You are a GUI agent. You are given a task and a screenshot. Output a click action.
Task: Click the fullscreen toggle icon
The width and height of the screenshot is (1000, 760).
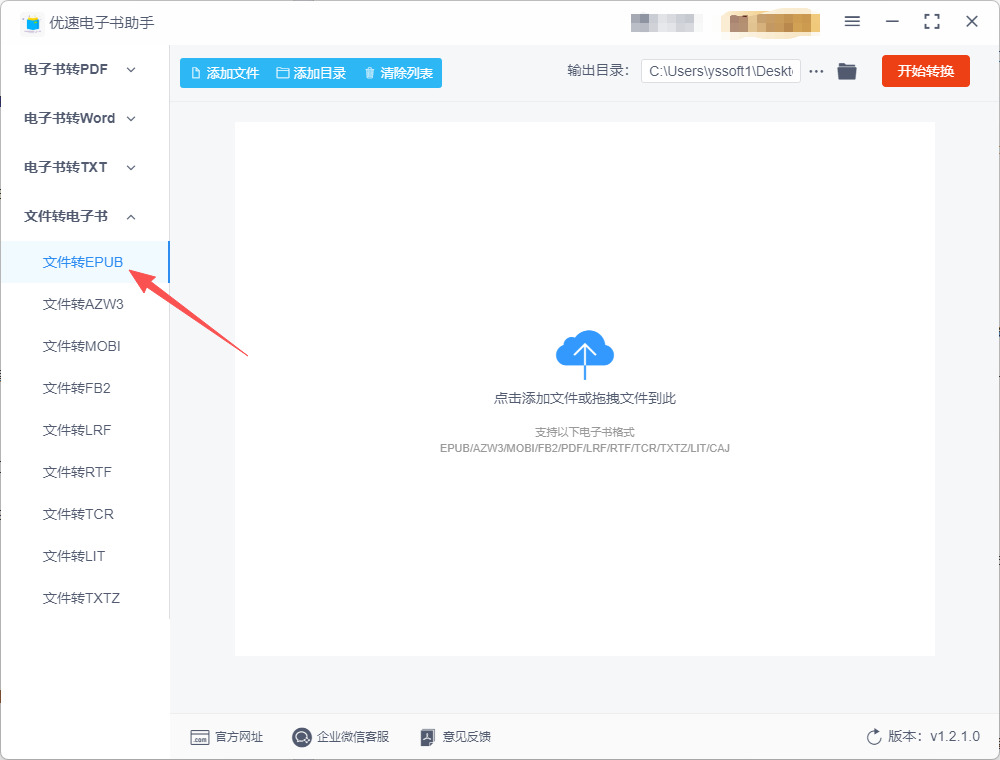click(932, 22)
